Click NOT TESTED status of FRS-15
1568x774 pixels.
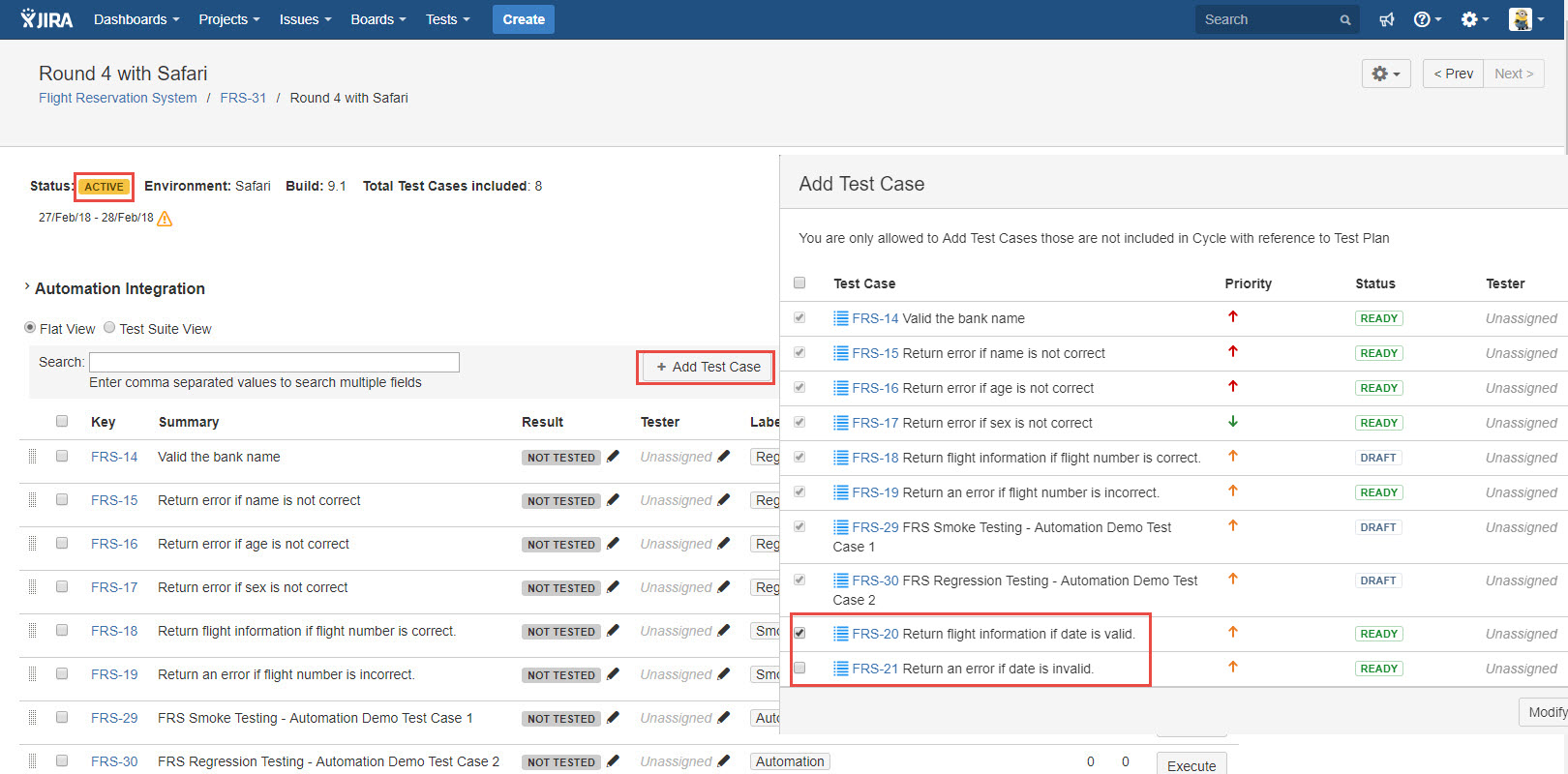[x=561, y=501]
